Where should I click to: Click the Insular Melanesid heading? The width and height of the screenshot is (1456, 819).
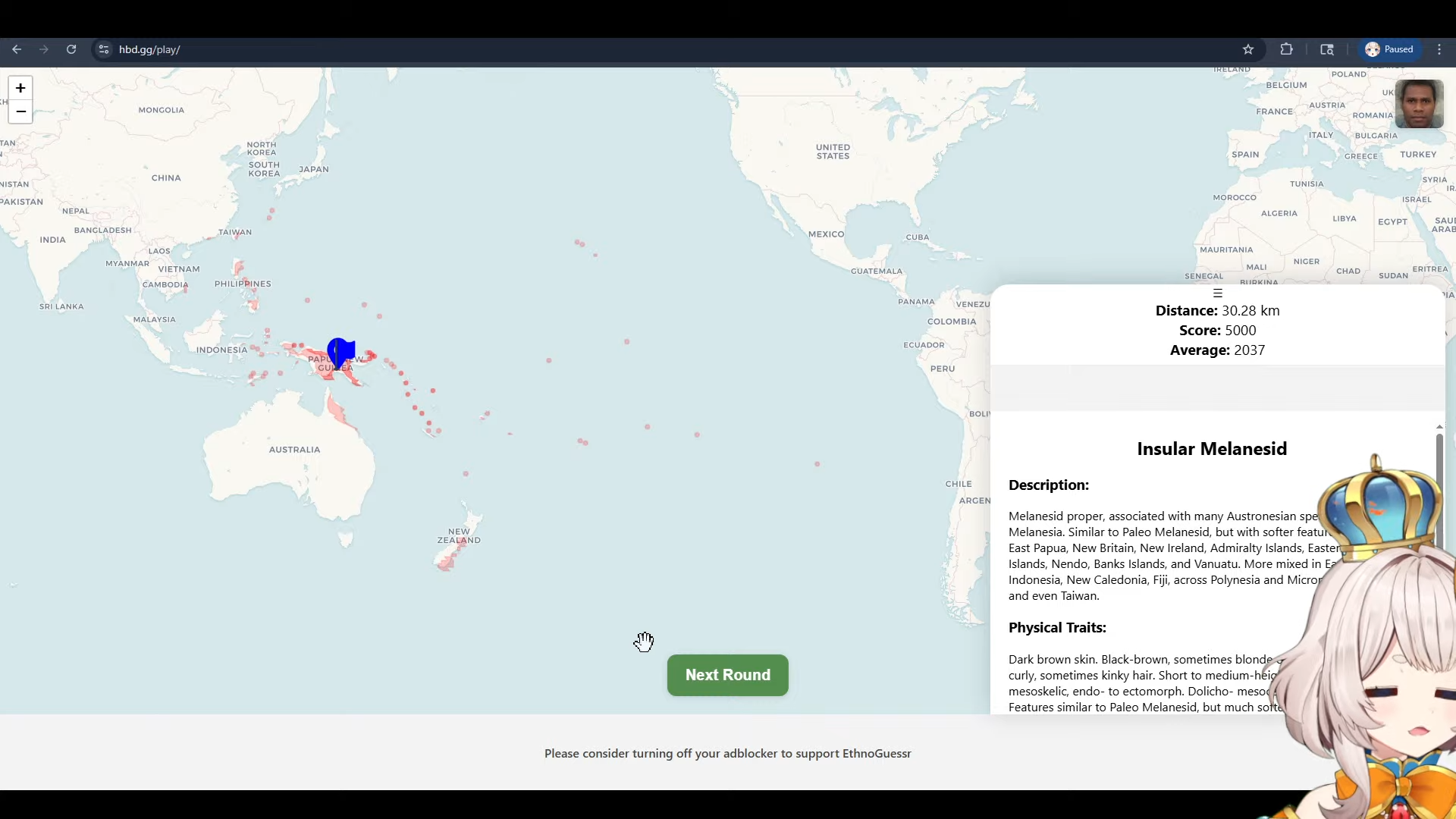click(x=1211, y=449)
